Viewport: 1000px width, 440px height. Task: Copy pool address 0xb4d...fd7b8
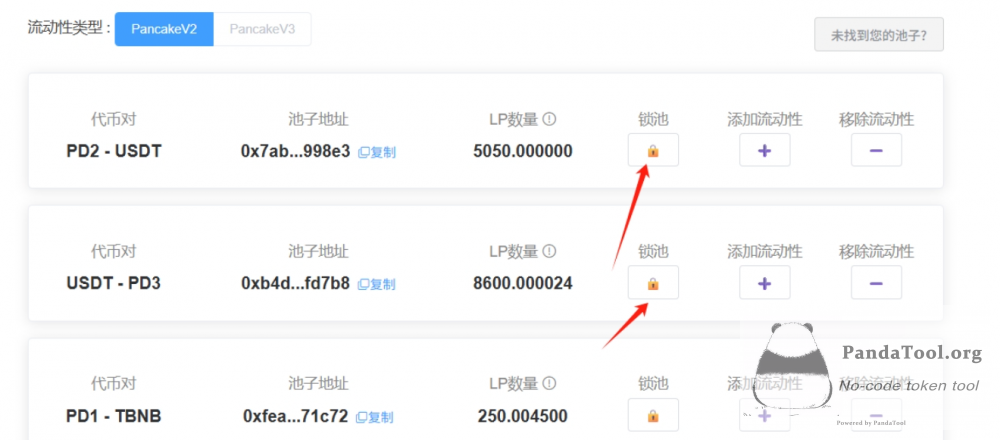377,284
